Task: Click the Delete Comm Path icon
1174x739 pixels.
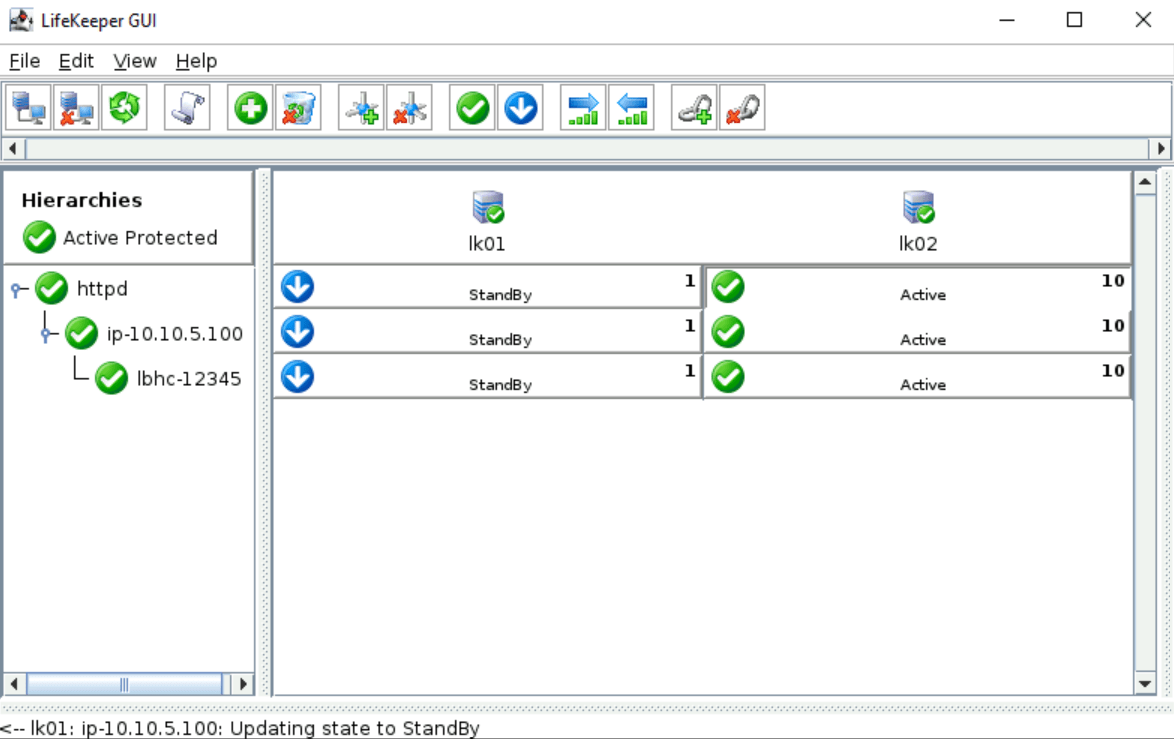Action: (409, 109)
